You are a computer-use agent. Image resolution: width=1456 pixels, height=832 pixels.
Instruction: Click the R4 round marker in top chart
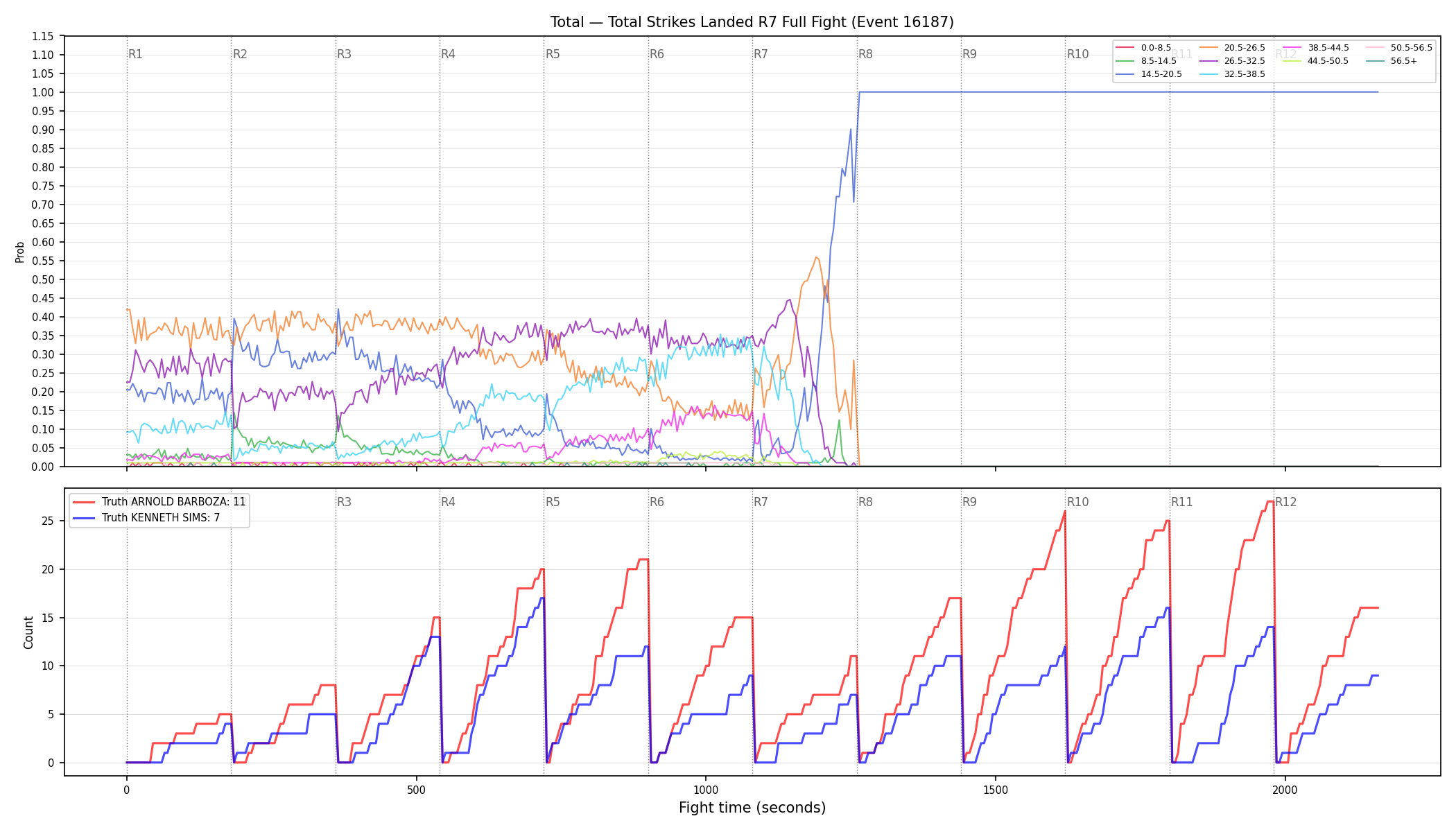click(448, 54)
